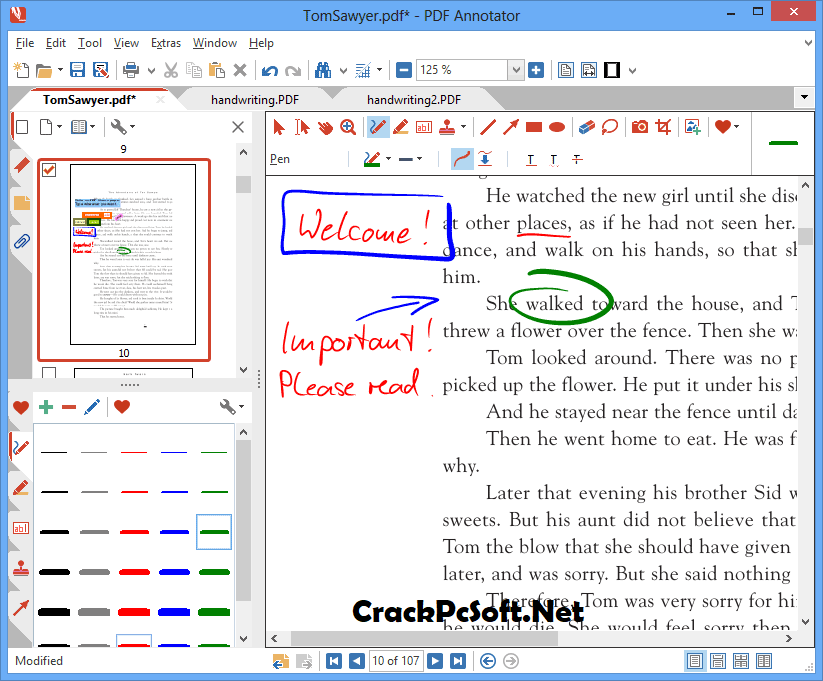Image resolution: width=823 pixels, height=681 pixels.
Task: Click the page number field 10 of 107
Action: (x=396, y=661)
